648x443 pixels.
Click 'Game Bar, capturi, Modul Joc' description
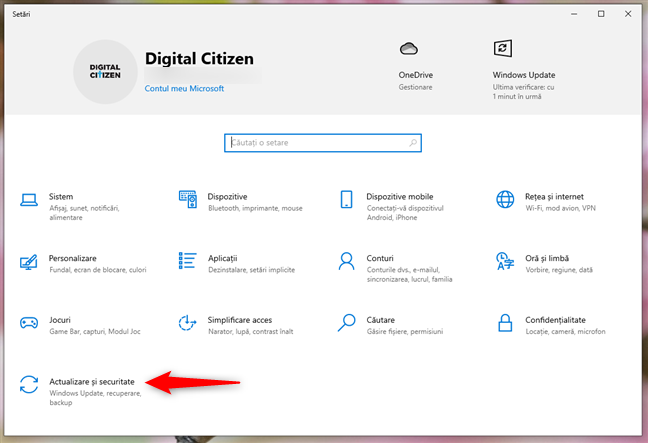95,331
